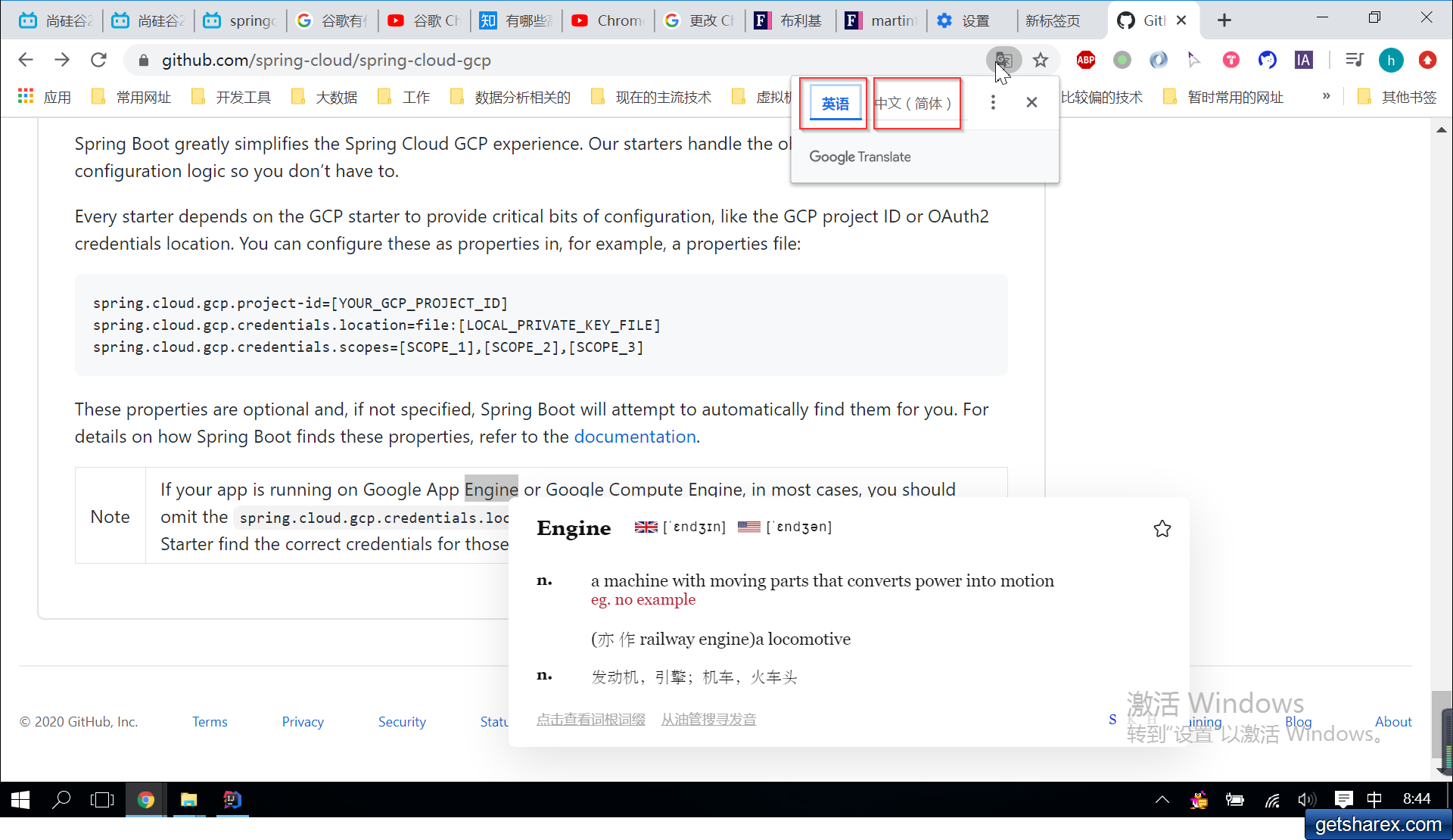This screenshot has height=840, width=1453.
Task: Open the IA extension icon
Action: click(1304, 60)
